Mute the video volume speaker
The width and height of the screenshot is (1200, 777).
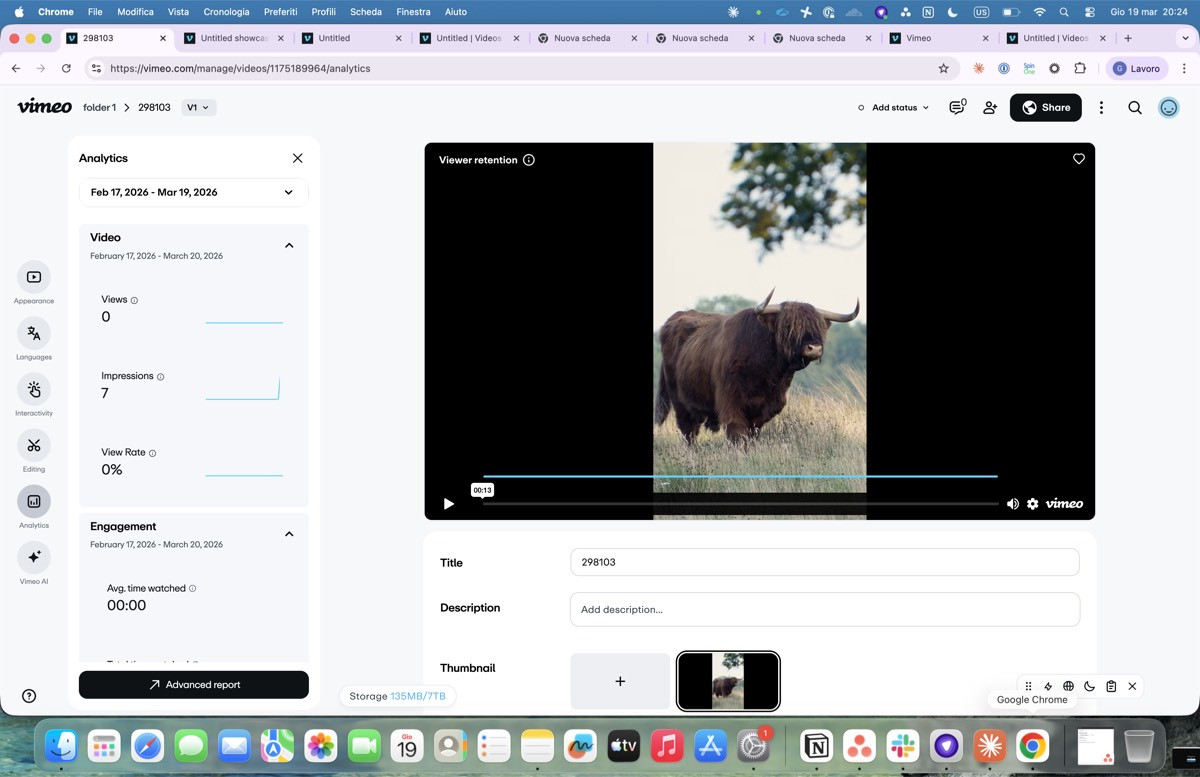[1012, 504]
